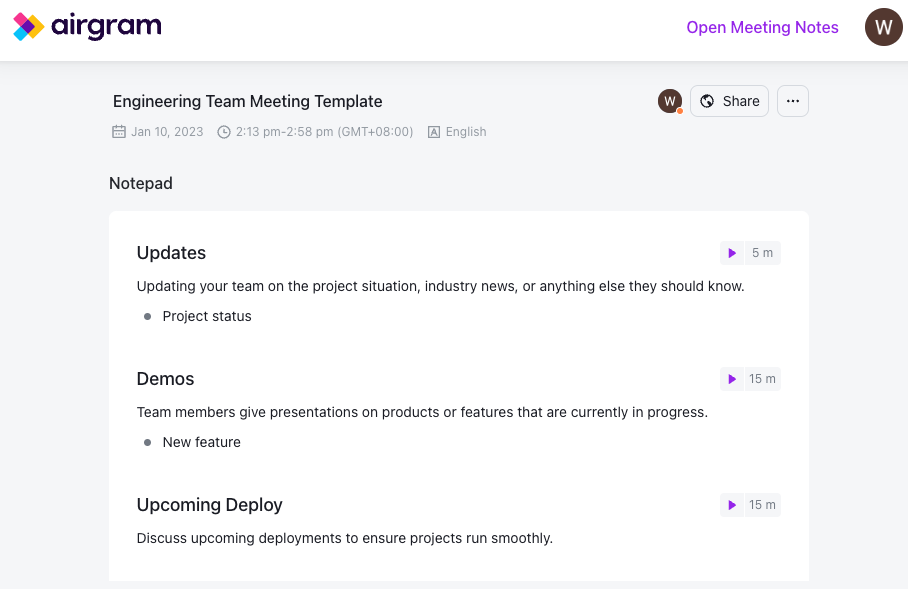Open the English language selector
This screenshot has height=589, width=908.
pos(466,132)
